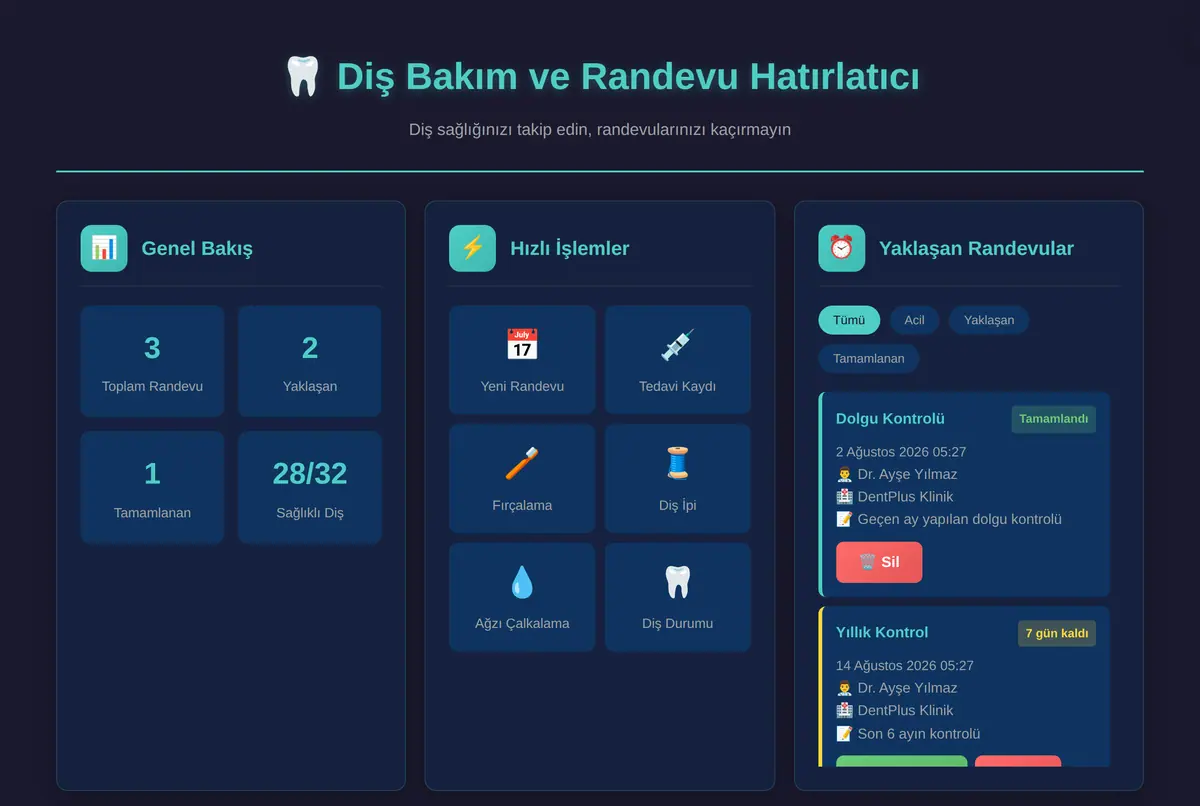
Task: Log a Diş İpi floss action
Action: click(x=677, y=478)
